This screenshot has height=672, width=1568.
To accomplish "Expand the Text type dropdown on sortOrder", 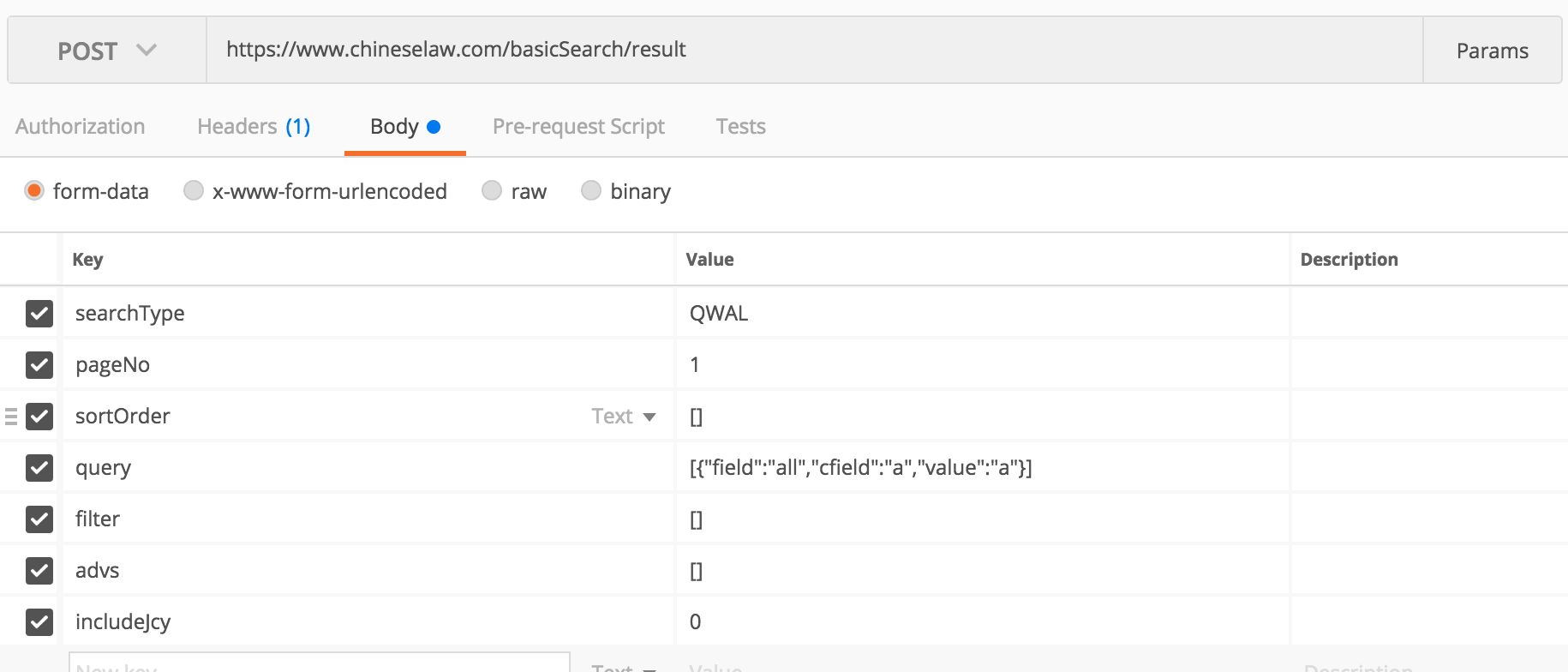I will pyautogui.click(x=624, y=417).
